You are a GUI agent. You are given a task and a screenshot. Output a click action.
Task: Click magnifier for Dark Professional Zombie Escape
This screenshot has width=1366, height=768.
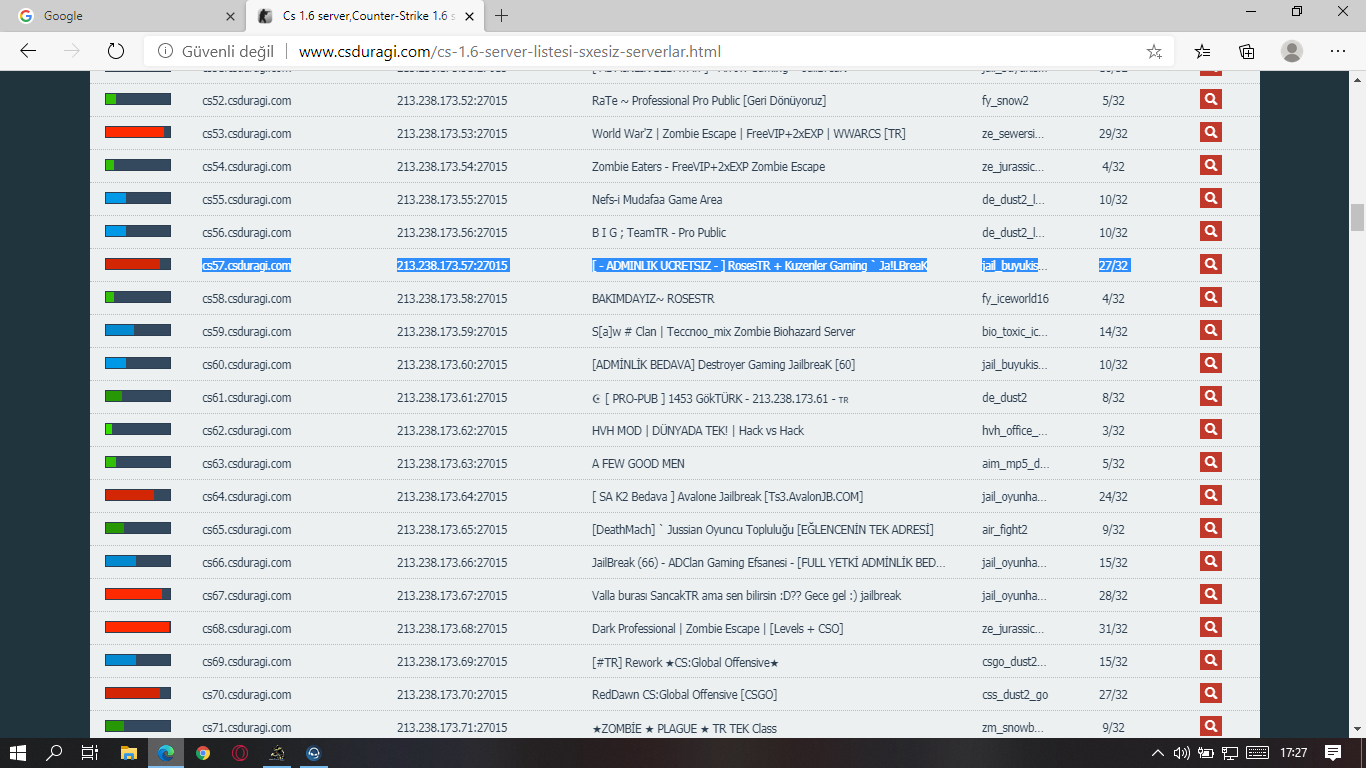(1211, 627)
